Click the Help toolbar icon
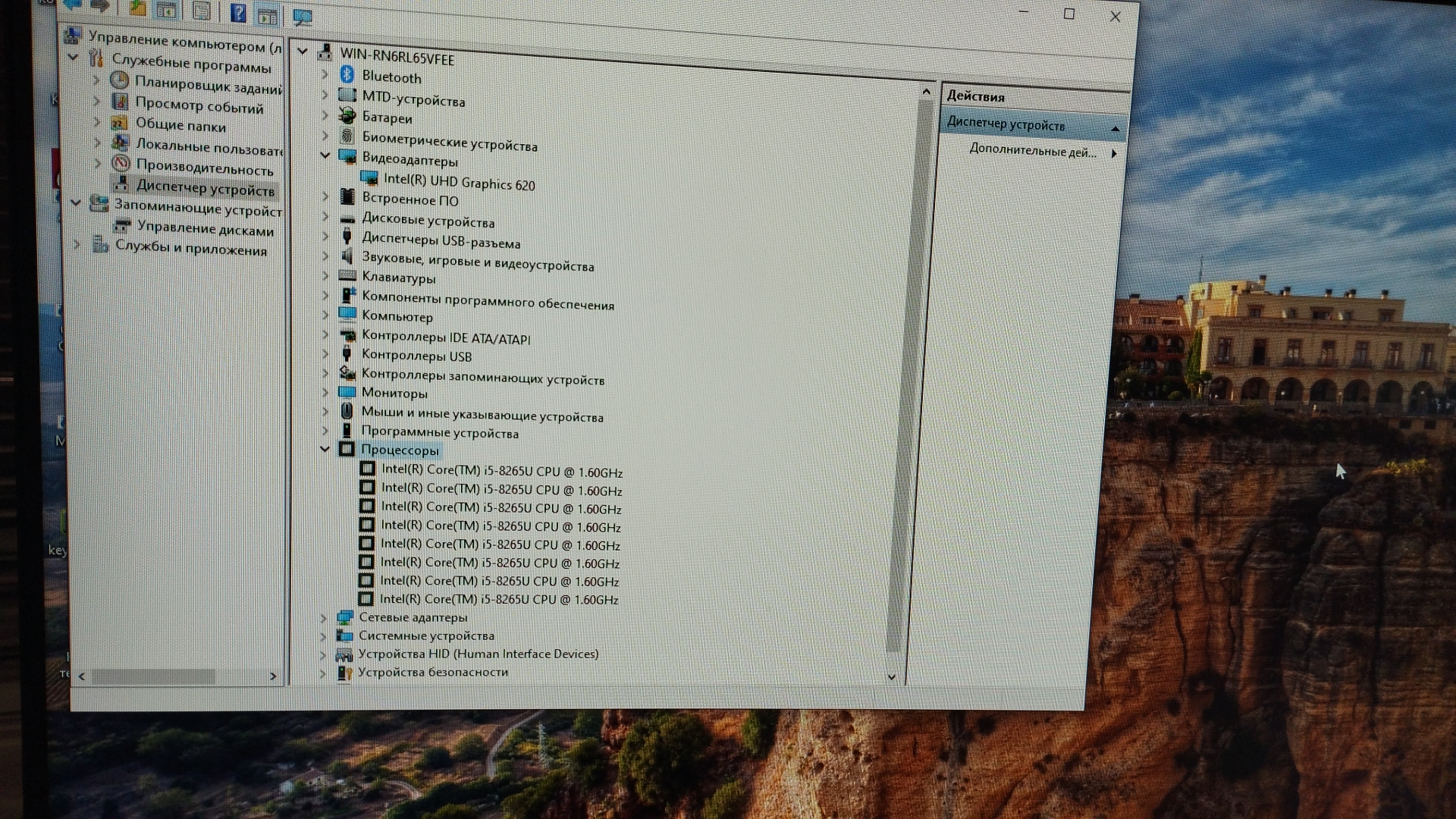This screenshot has width=1456, height=819. (x=237, y=12)
